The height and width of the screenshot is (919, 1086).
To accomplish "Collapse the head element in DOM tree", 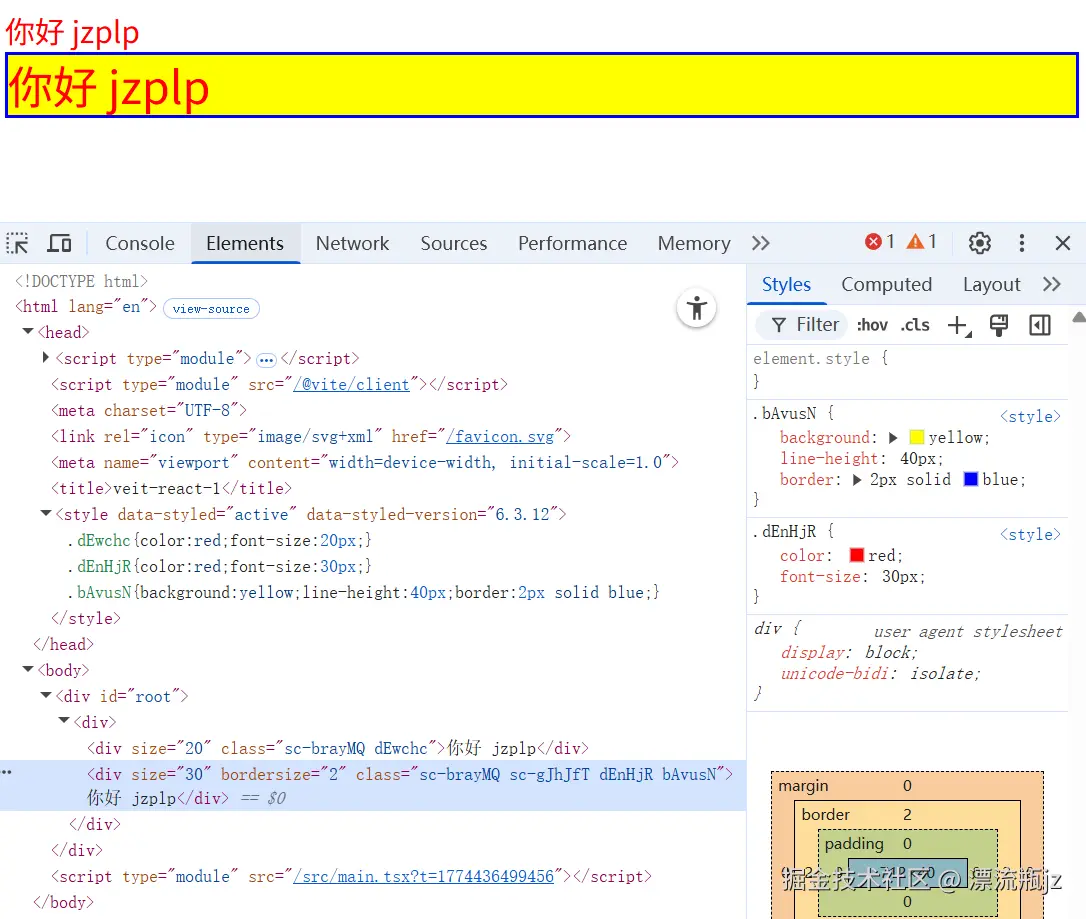I will [27, 332].
